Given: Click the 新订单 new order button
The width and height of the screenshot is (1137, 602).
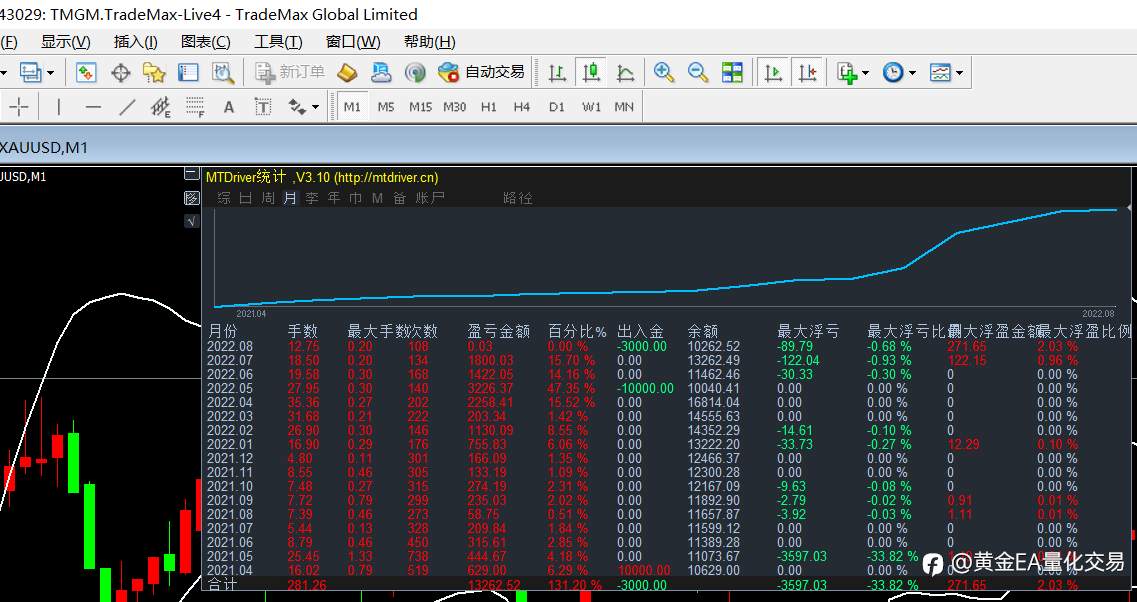Looking at the screenshot, I should click(x=290, y=73).
